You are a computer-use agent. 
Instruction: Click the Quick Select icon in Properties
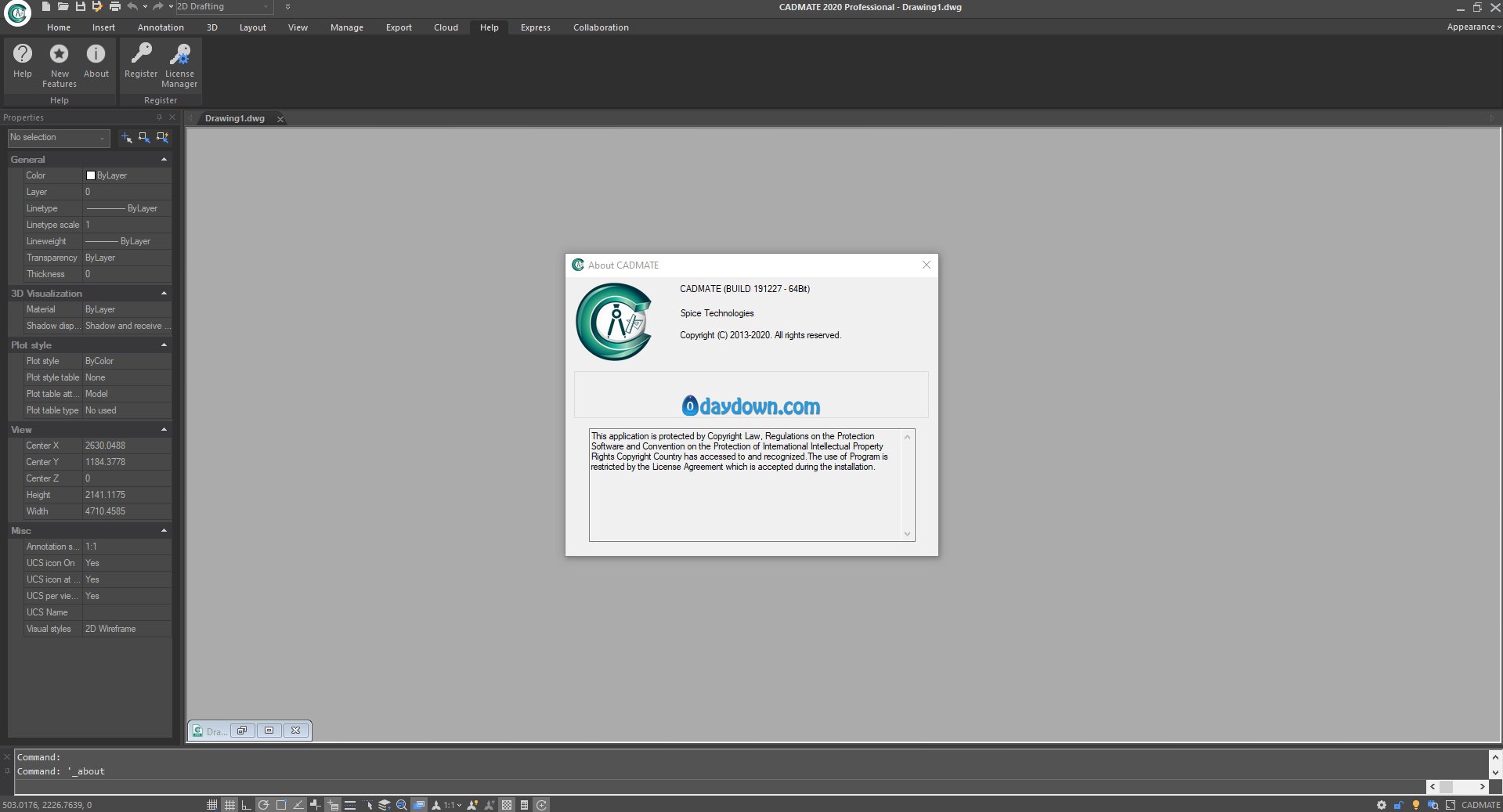point(162,138)
